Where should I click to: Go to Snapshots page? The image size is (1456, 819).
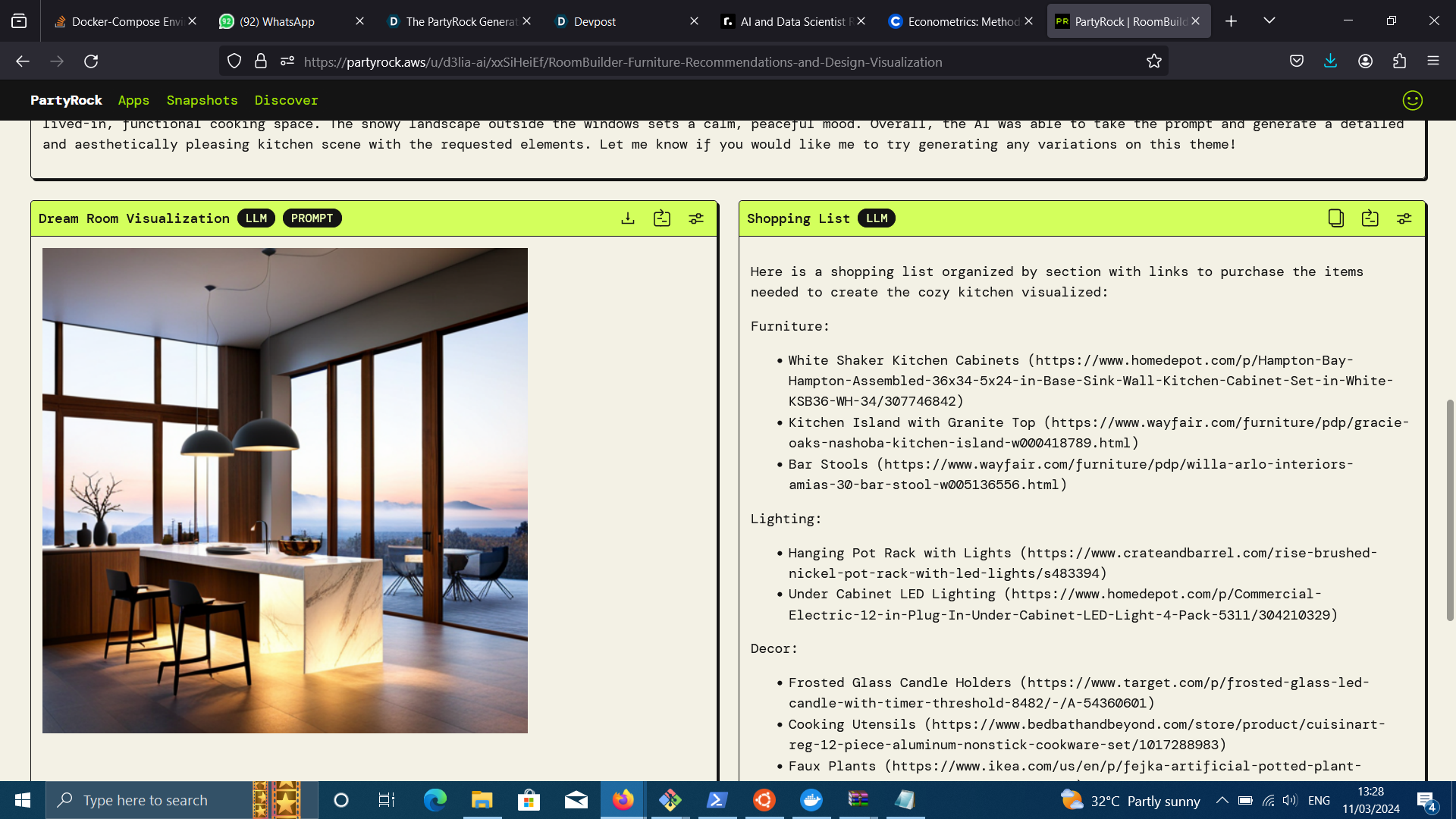click(x=202, y=100)
